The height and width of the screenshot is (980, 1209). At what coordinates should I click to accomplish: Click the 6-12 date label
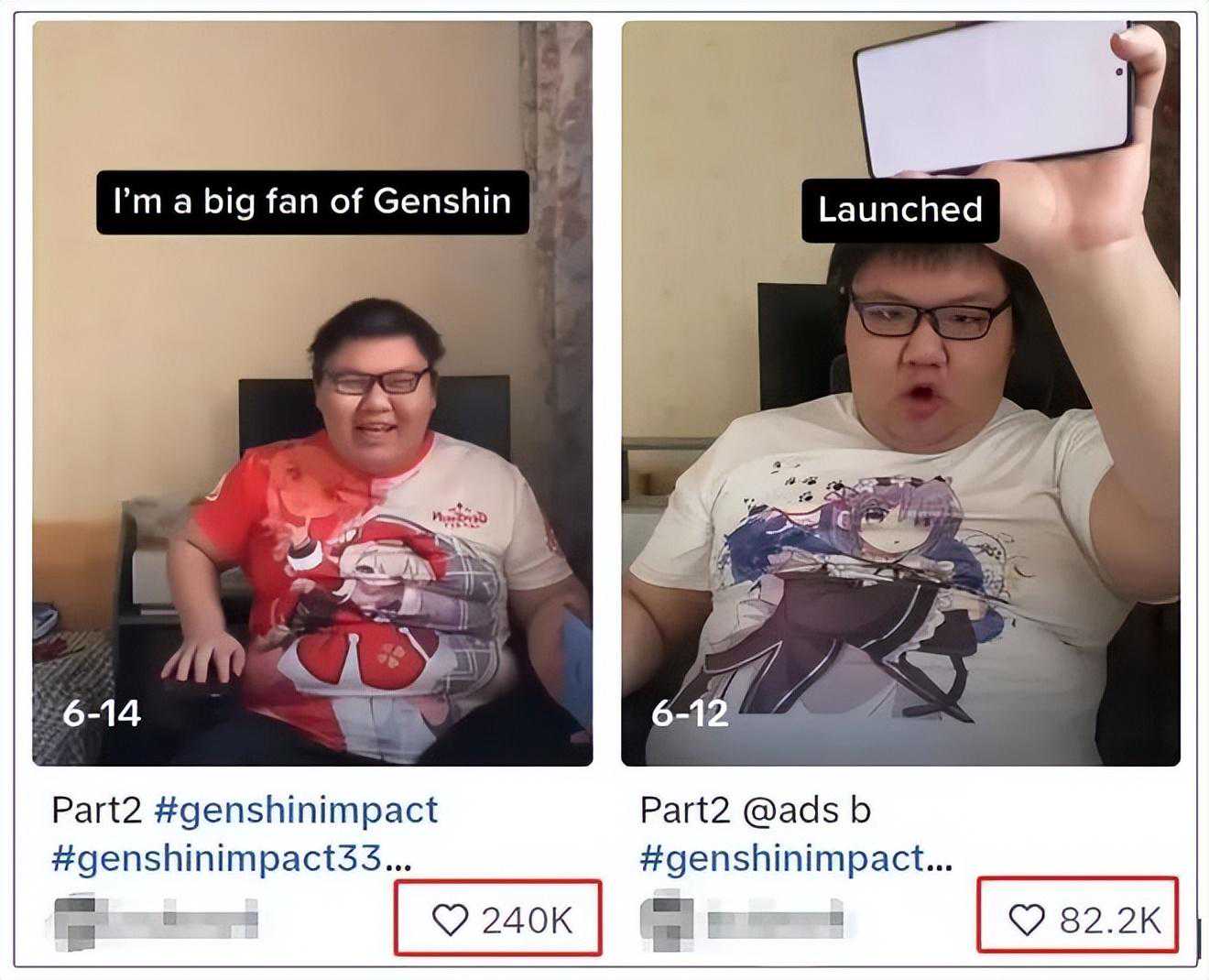point(690,713)
